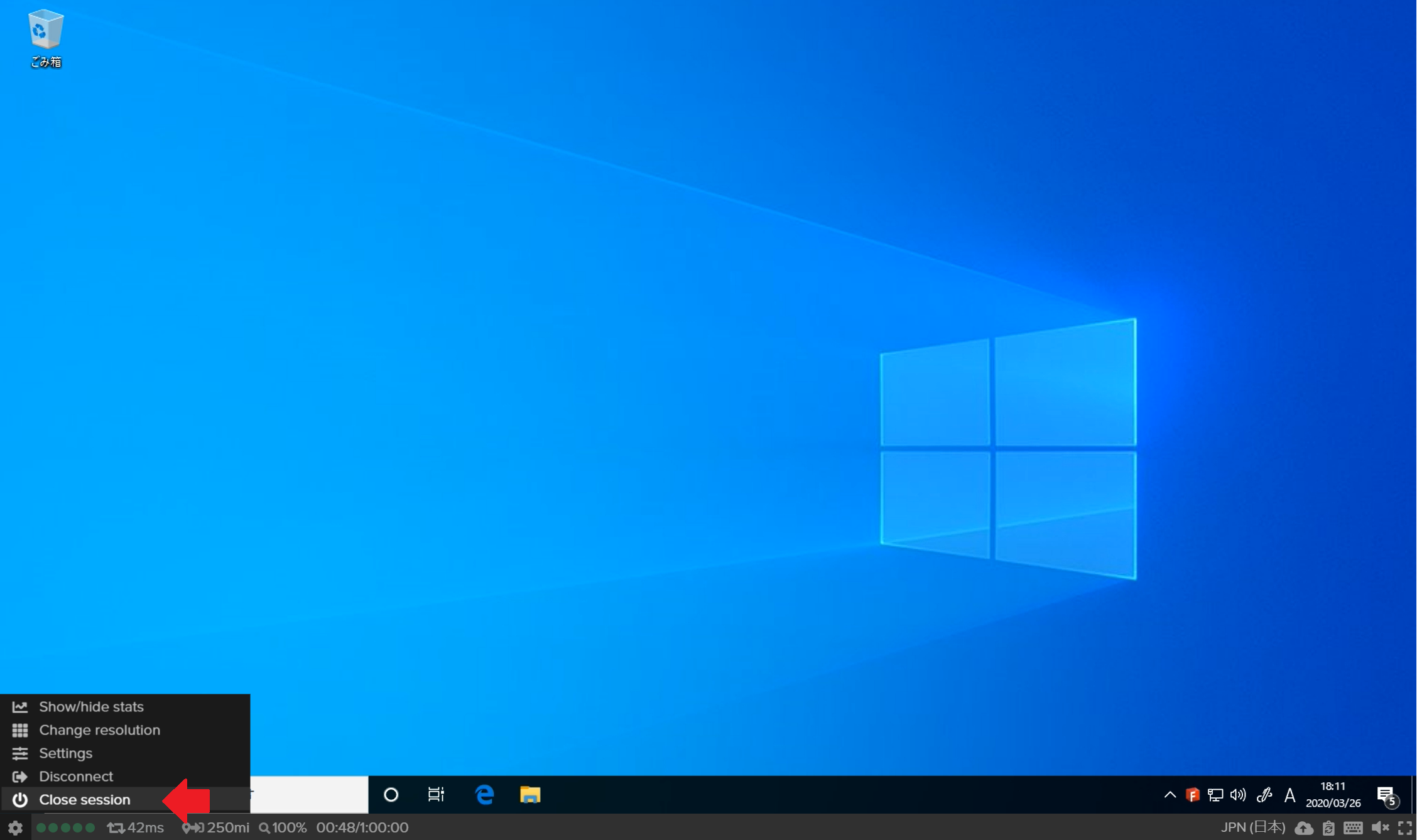The height and width of the screenshot is (840, 1417).
Task: Click the JPN (日本) keyboard layout label
Action: (1252, 827)
